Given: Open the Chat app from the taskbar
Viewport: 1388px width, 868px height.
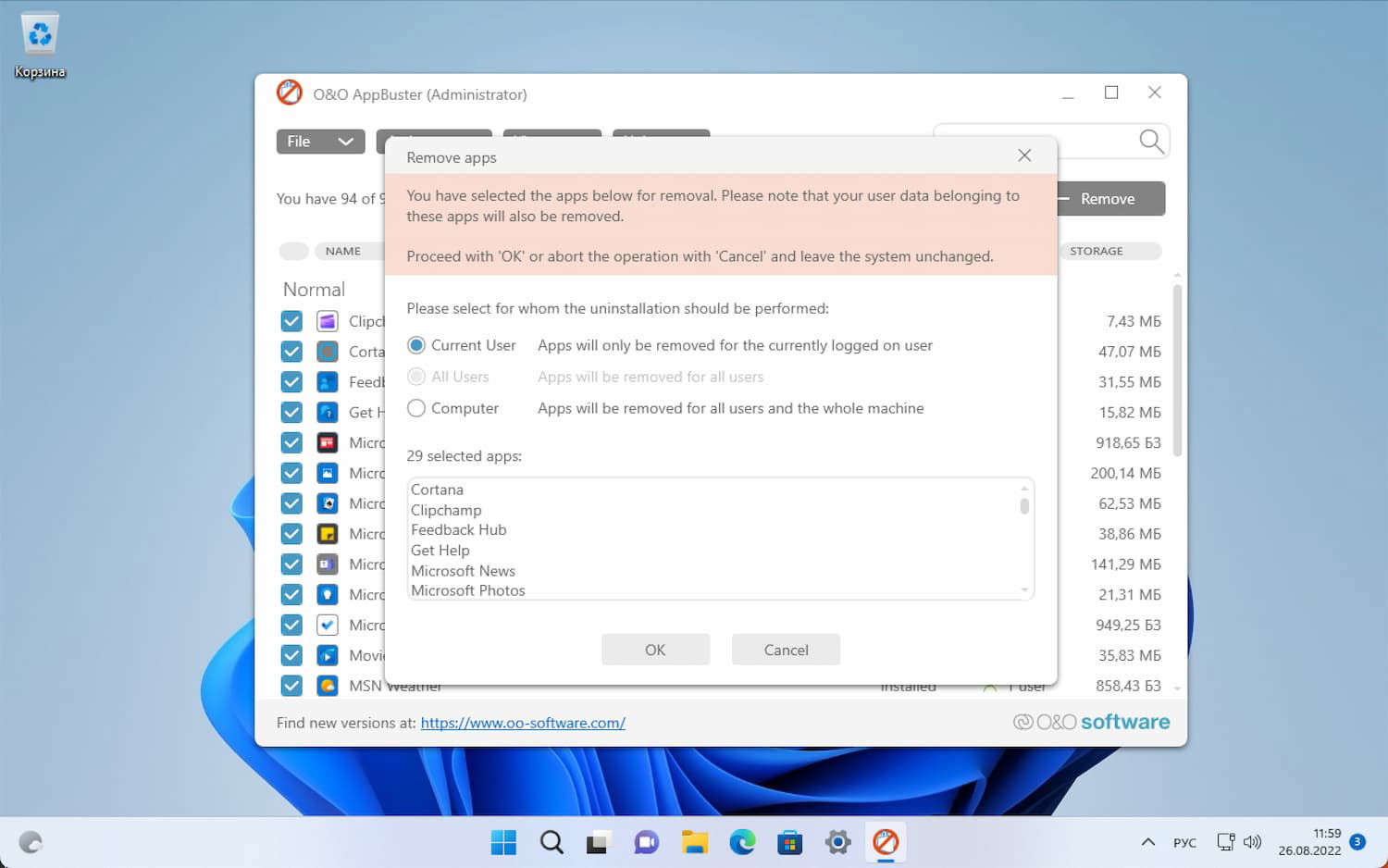Looking at the screenshot, I should [646, 842].
